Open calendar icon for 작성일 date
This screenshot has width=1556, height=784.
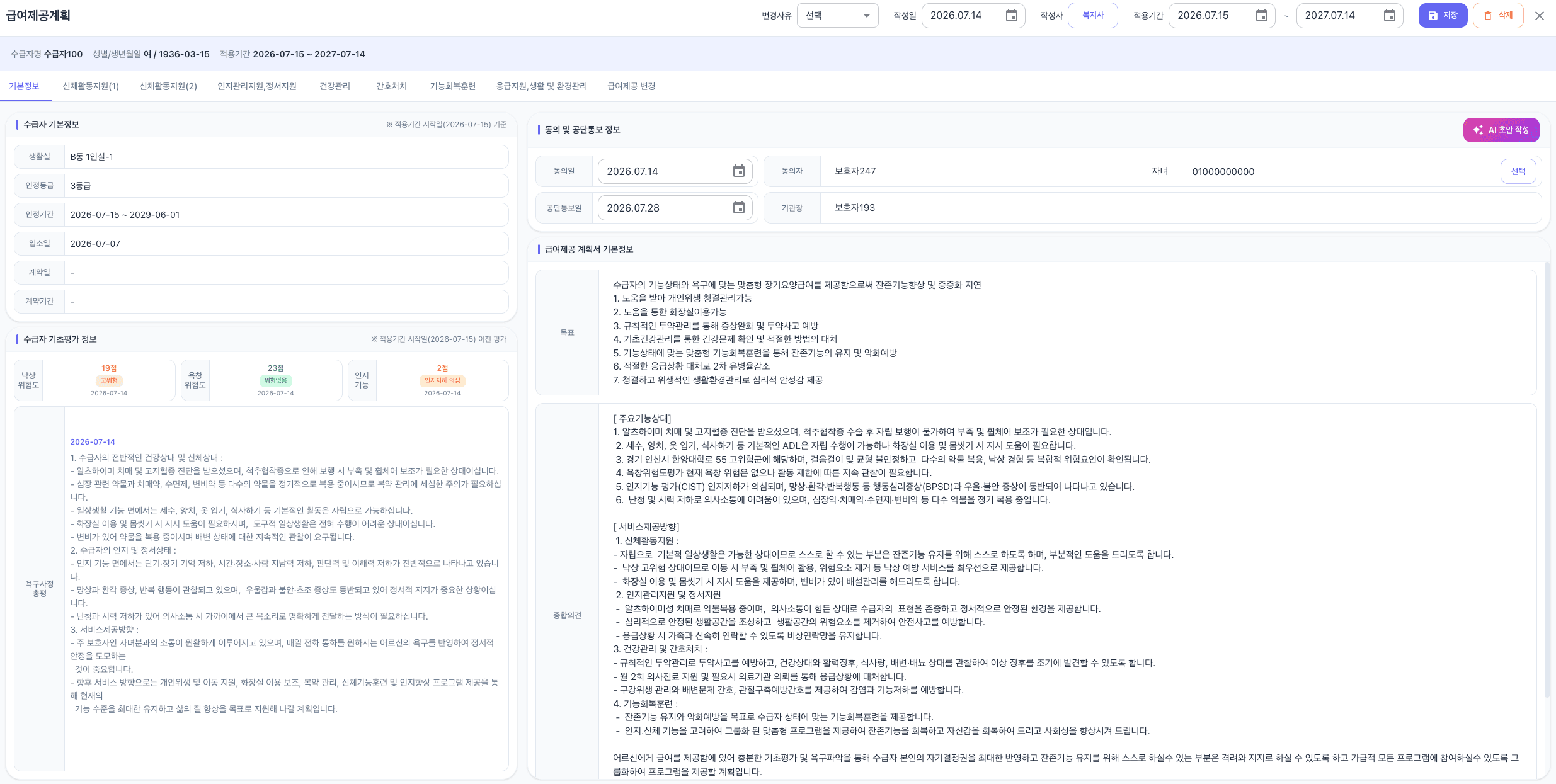pyautogui.click(x=1011, y=16)
